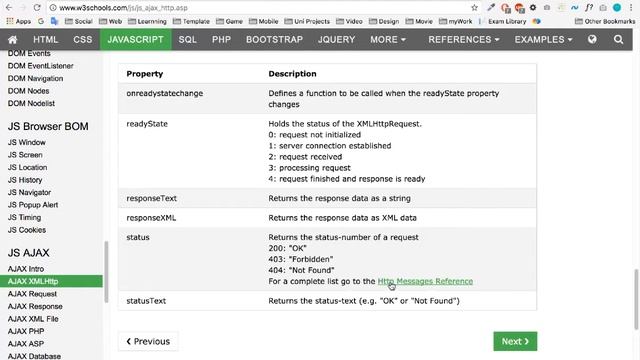The image size is (640, 360).
Task: Switch to the JQUERY tutorial tab
Action: coord(336,40)
